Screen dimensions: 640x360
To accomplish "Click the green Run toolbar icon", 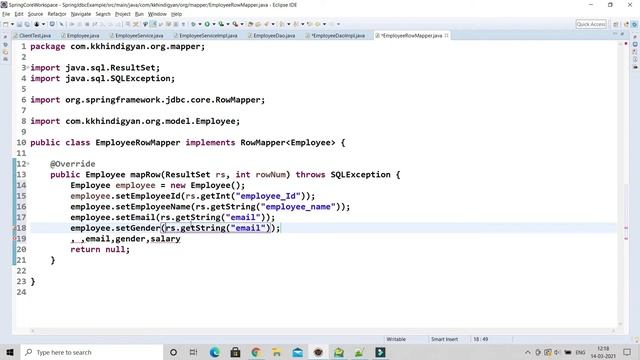I will 207,24.
